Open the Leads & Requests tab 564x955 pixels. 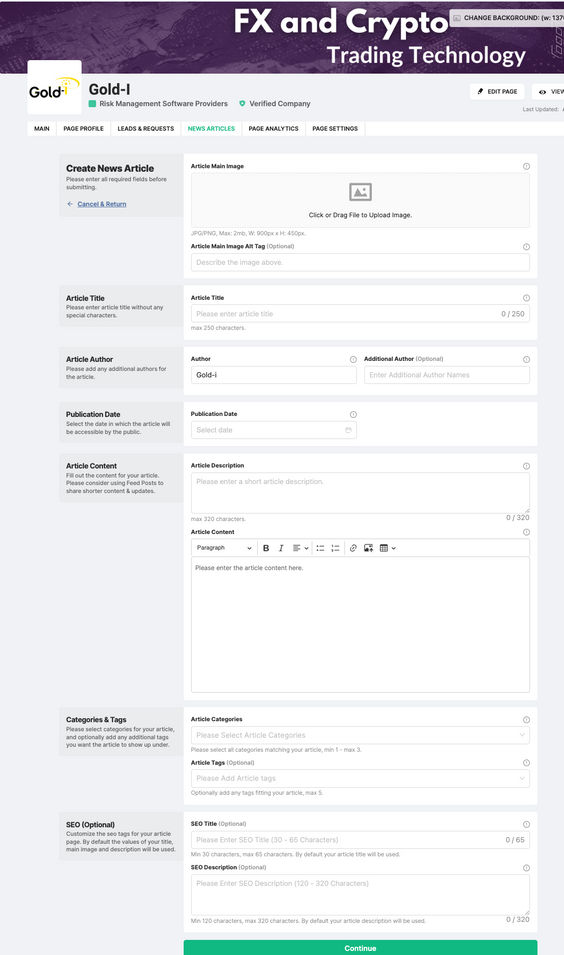[x=146, y=129]
